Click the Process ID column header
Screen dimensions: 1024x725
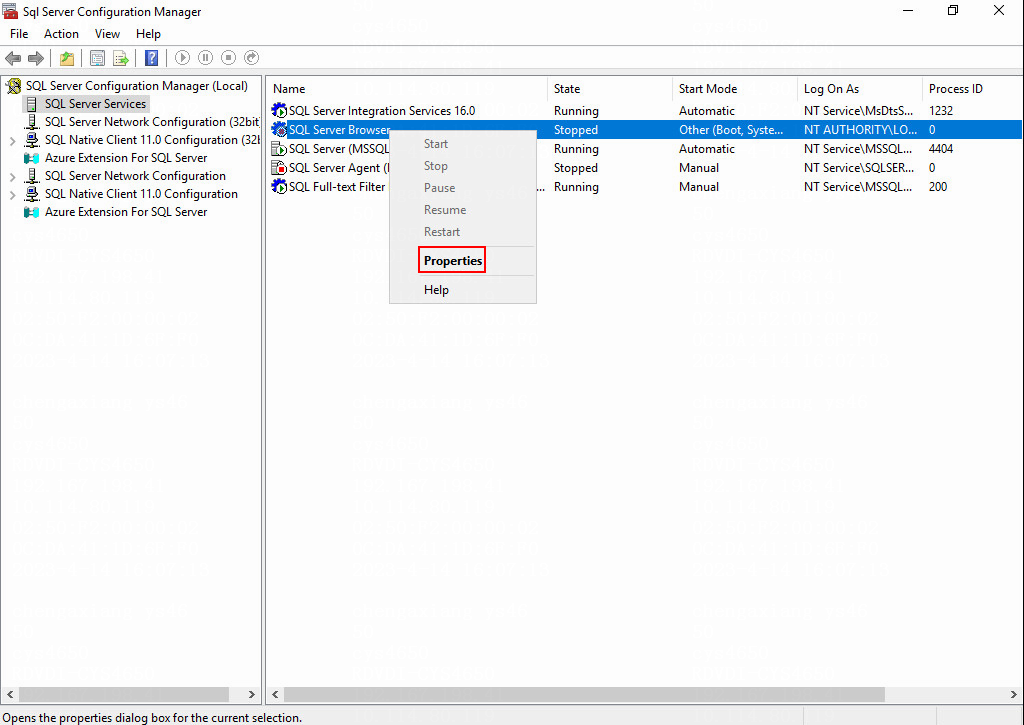tap(972, 89)
